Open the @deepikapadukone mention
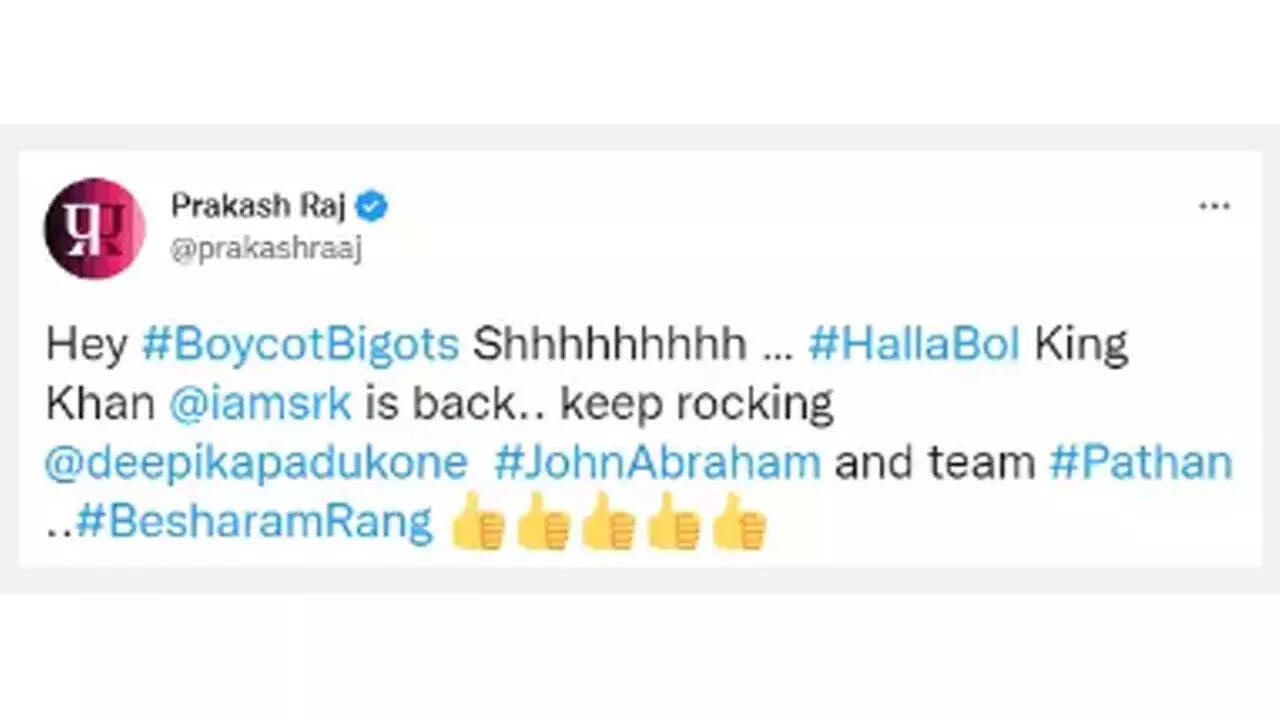1280x720 pixels. [256, 463]
